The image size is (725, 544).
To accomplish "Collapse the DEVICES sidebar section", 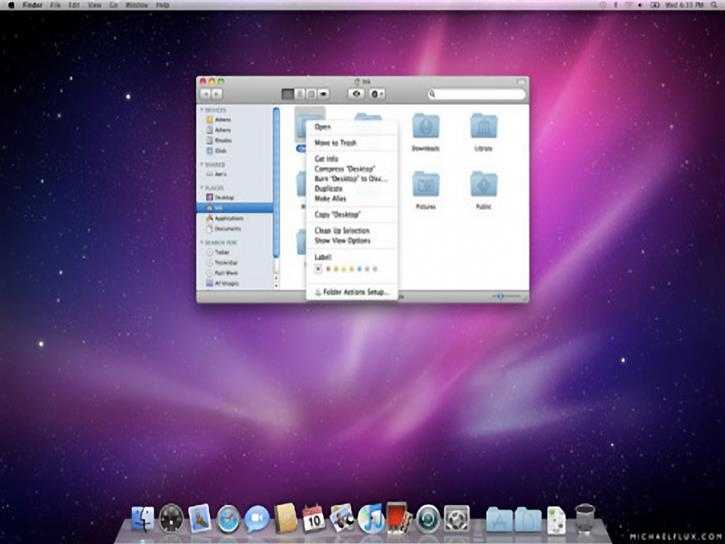I will (202, 110).
